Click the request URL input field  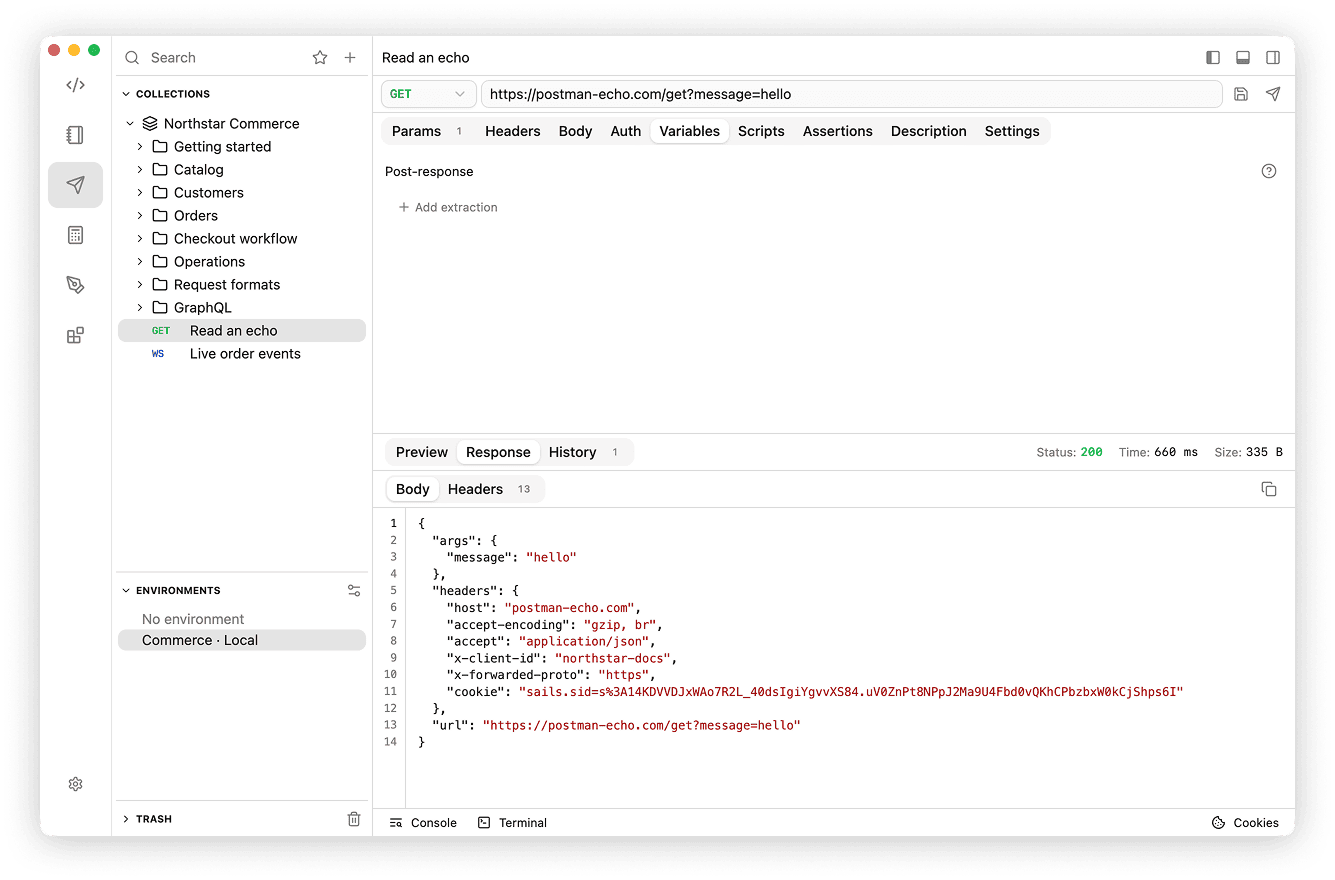[852, 94]
